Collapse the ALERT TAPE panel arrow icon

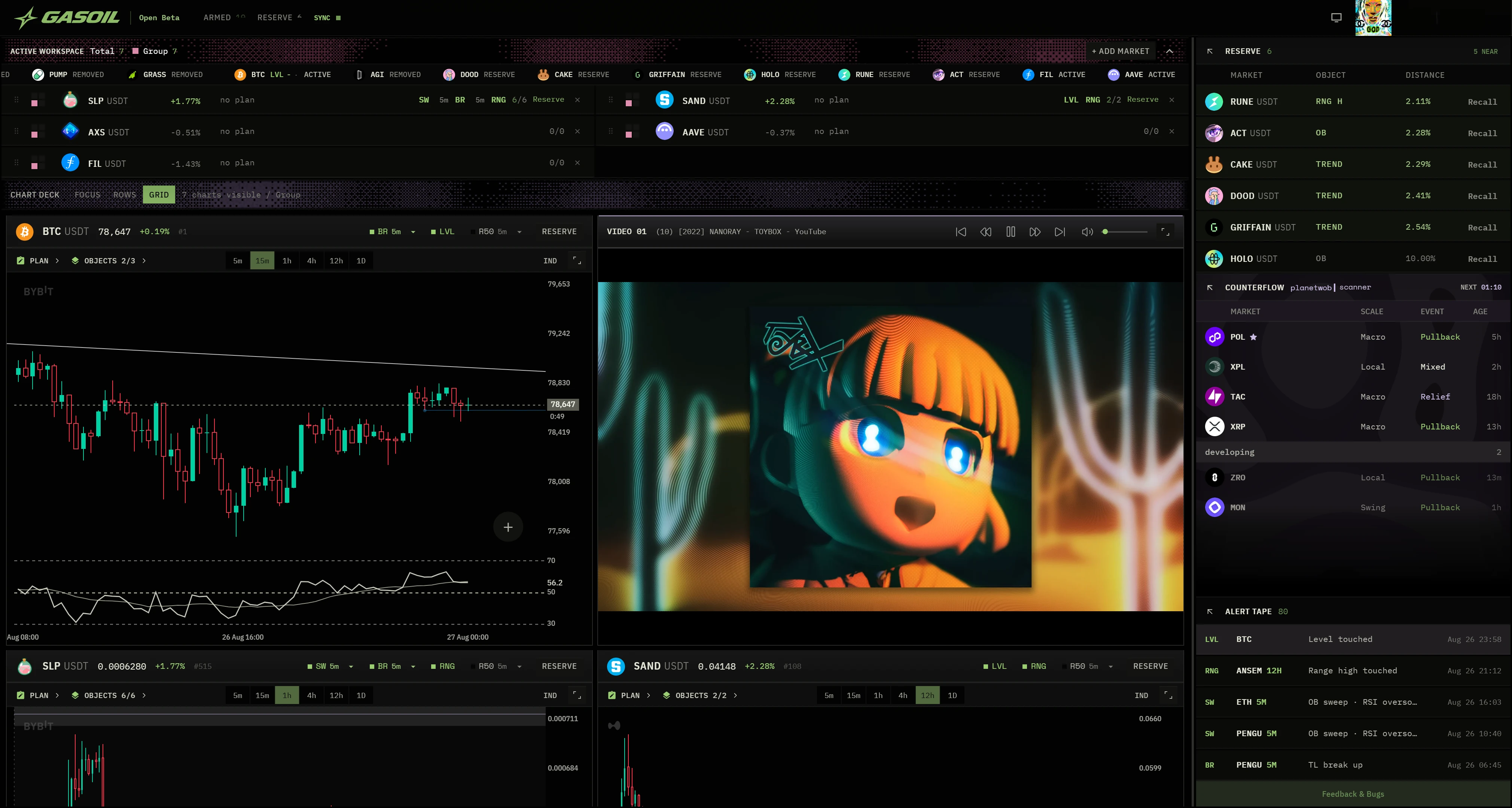pyautogui.click(x=1210, y=612)
